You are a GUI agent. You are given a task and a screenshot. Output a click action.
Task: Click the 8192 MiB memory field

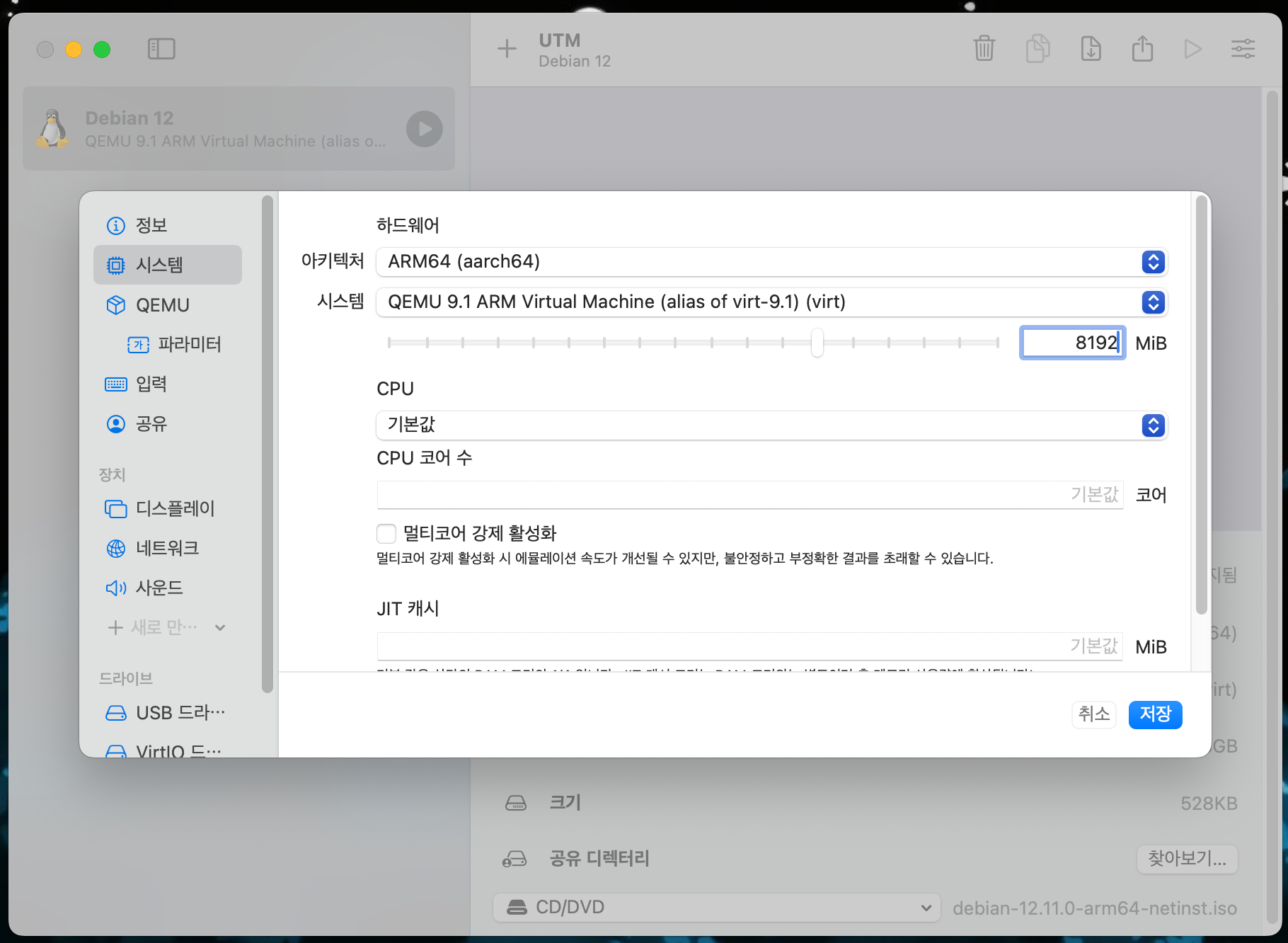pos(1072,343)
